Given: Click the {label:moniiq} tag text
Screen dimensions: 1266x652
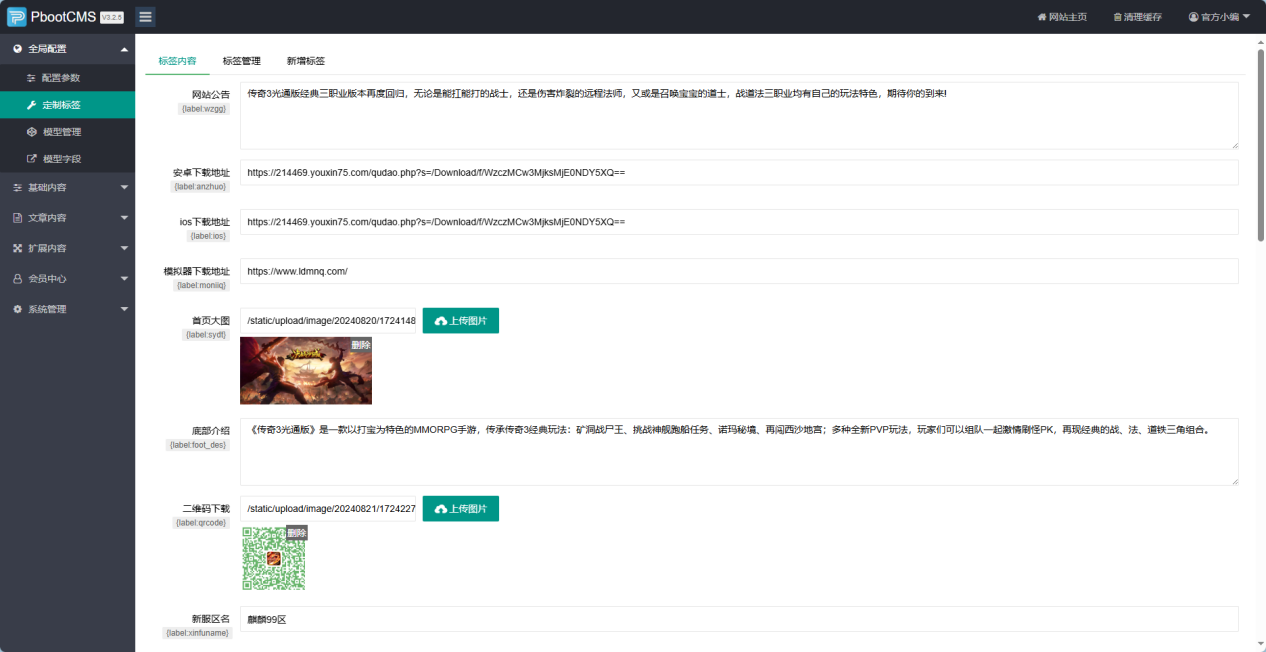Looking at the screenshot, I should click(203, 284).
